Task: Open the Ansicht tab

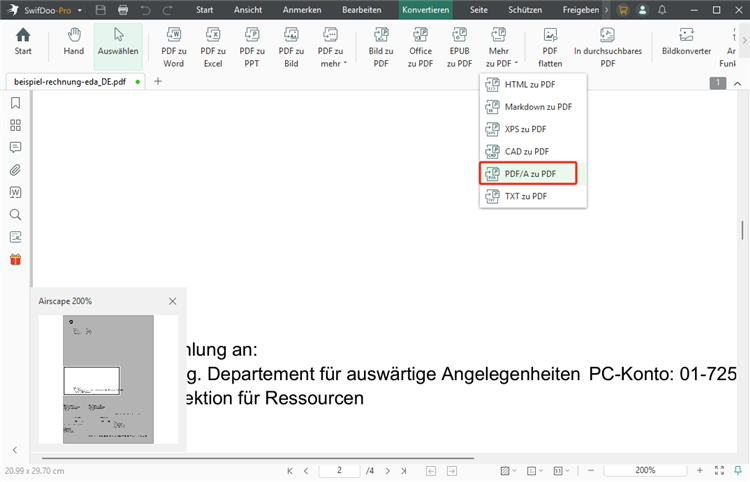Action: (248, 10)
